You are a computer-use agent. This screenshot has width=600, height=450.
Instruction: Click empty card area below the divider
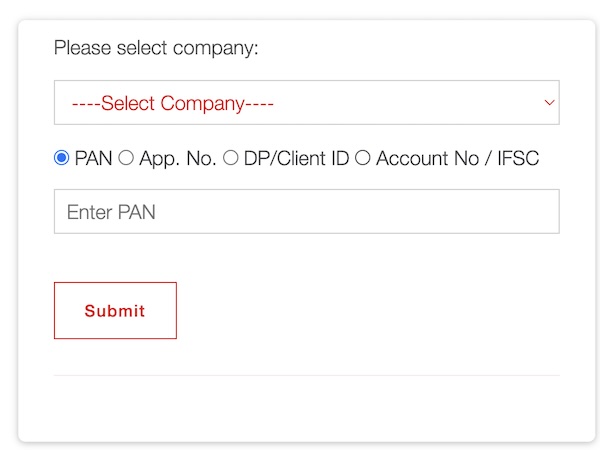pos(306,408)
